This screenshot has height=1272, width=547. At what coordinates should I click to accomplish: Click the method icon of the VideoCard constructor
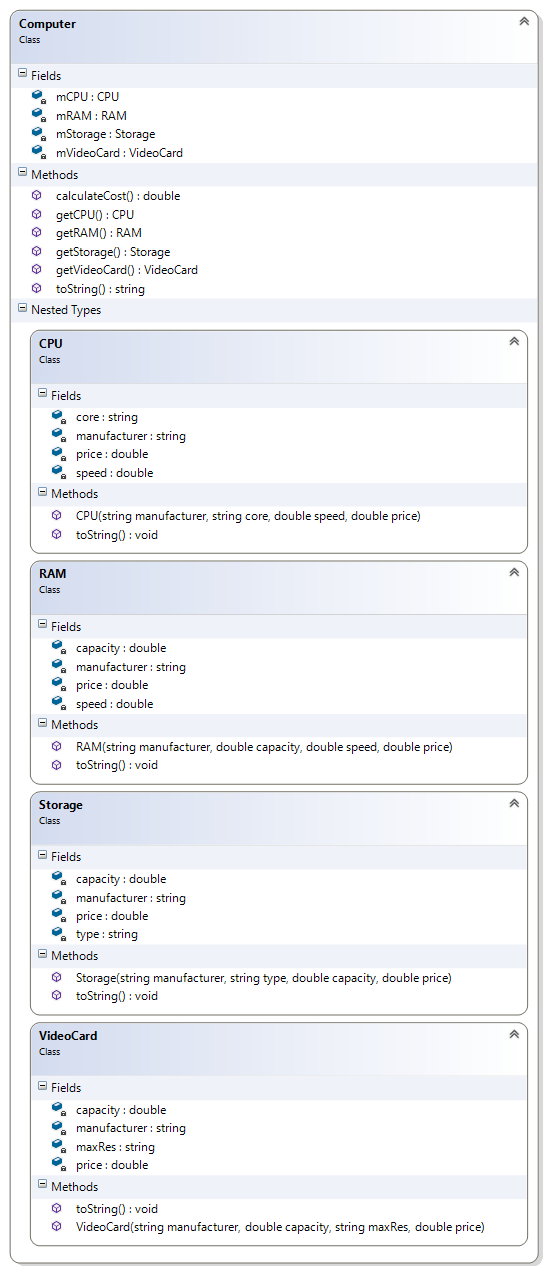point(57,1226)
